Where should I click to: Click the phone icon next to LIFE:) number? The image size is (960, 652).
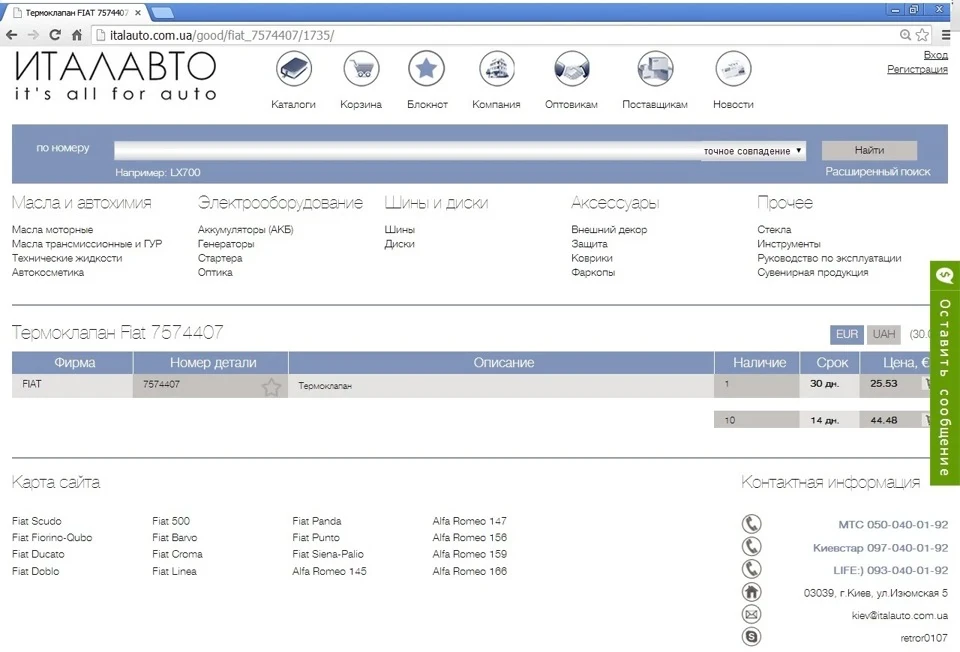[751, 569]
